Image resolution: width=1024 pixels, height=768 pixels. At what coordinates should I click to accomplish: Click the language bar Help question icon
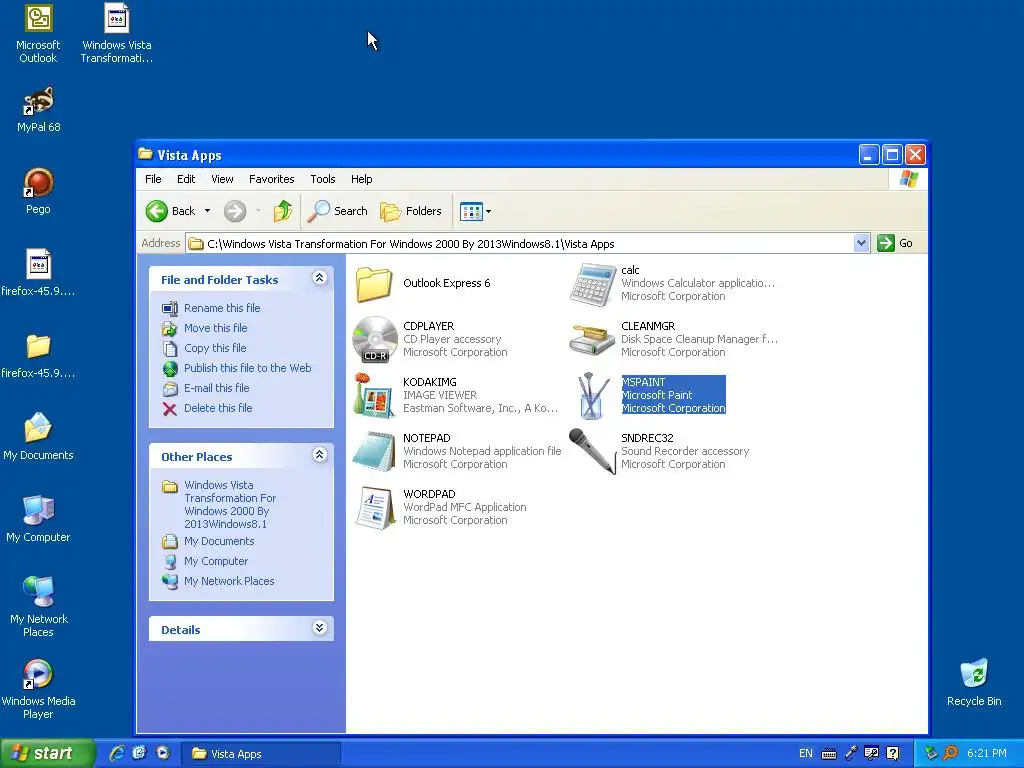893,754
